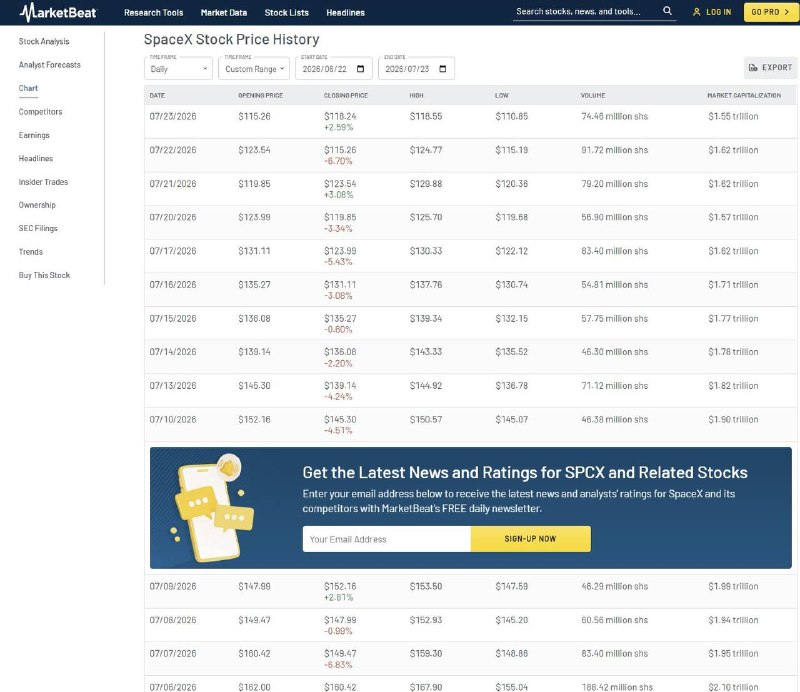
Task: Click the Market Capitalization column header
Action: (x=744, y=95)
